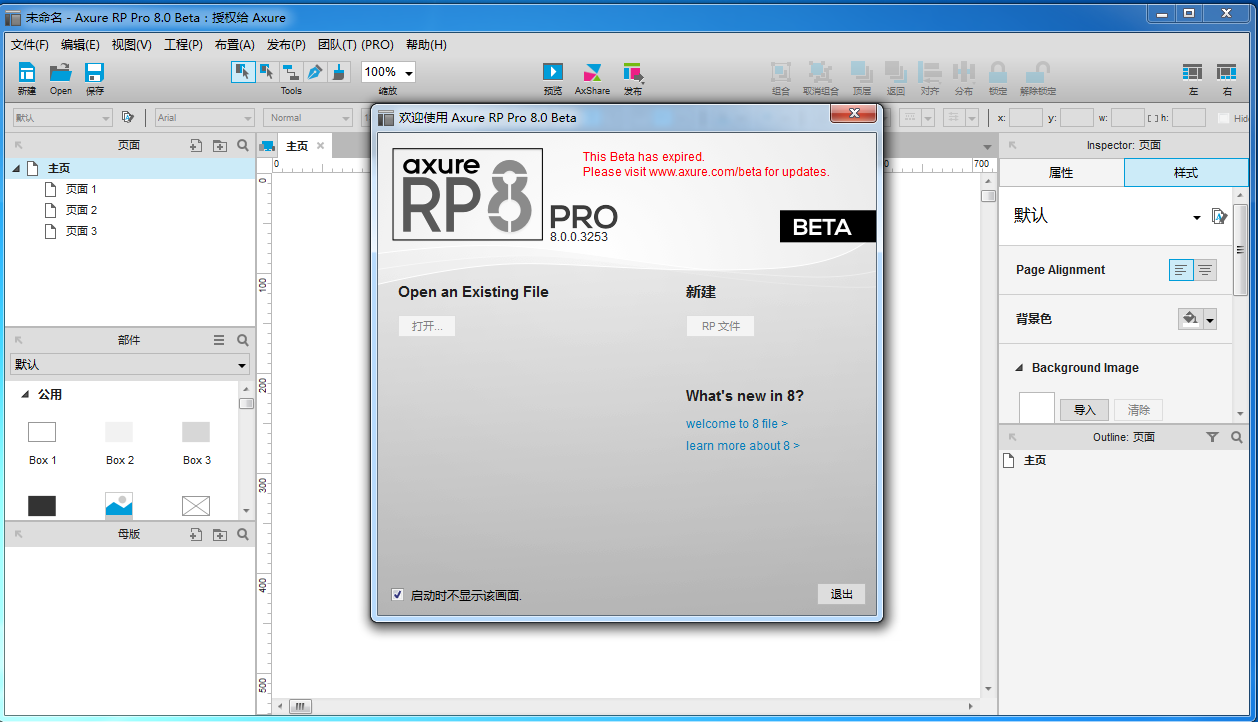This screenshot has width=1258, height=722.
Task: Open the 默认 widget library dropdown
Action: coord(130,365)
